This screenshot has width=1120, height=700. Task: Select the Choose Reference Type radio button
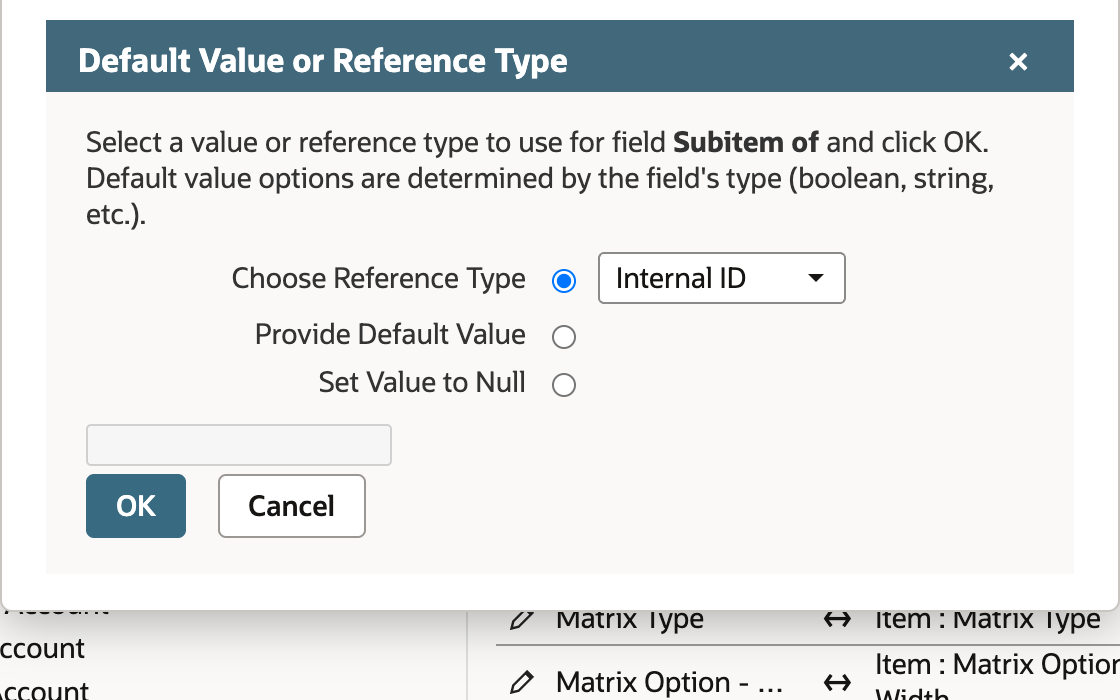tap(564, 281)
